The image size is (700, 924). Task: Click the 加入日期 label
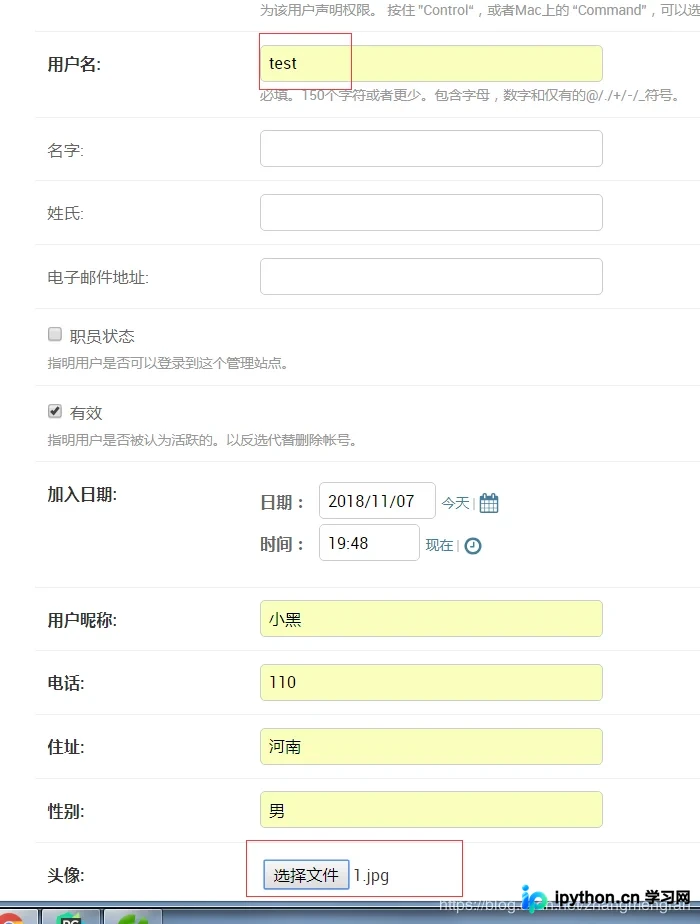point(82,494)
